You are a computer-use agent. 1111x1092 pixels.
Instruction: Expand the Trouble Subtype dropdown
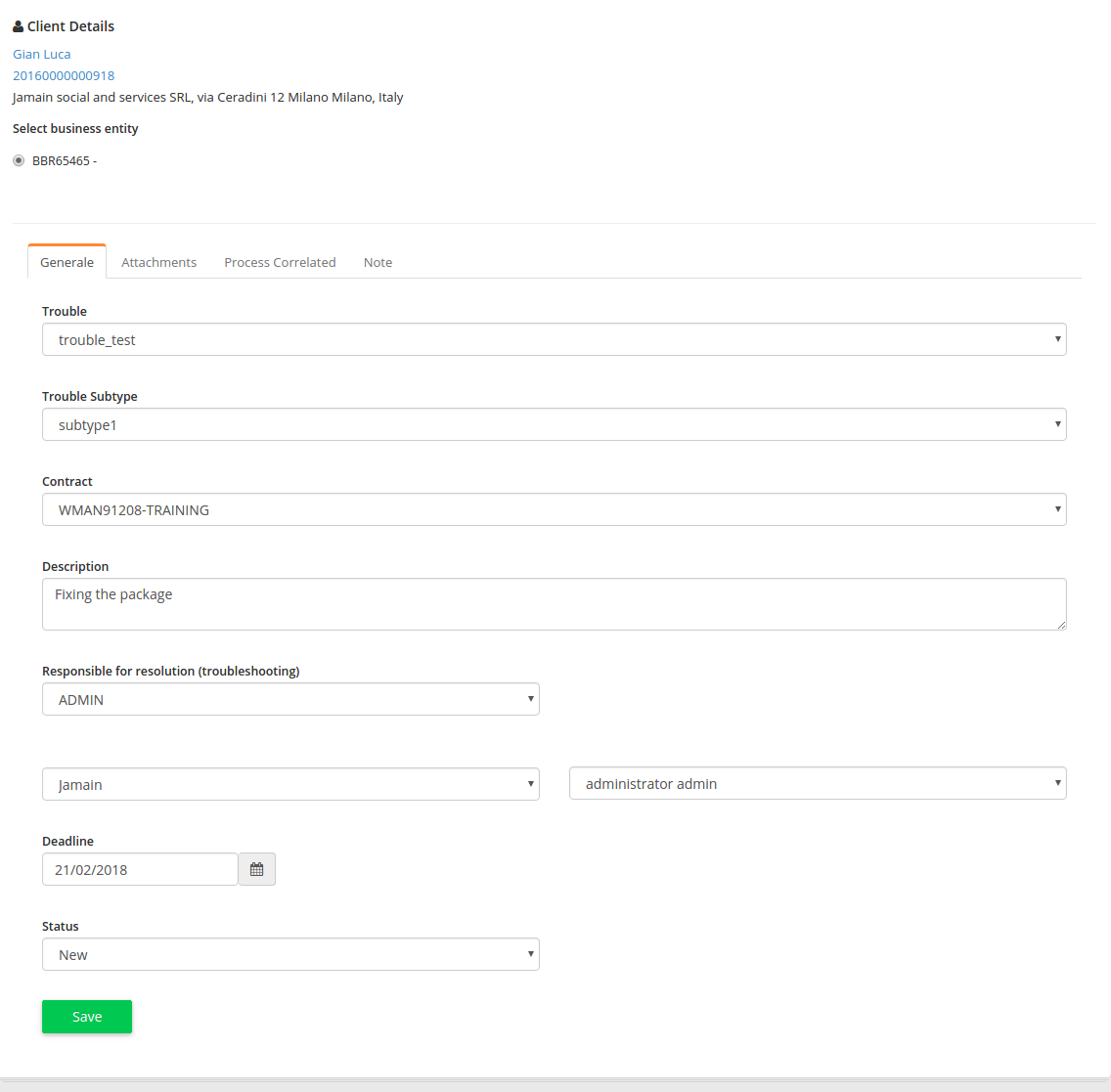coord(554,425)
